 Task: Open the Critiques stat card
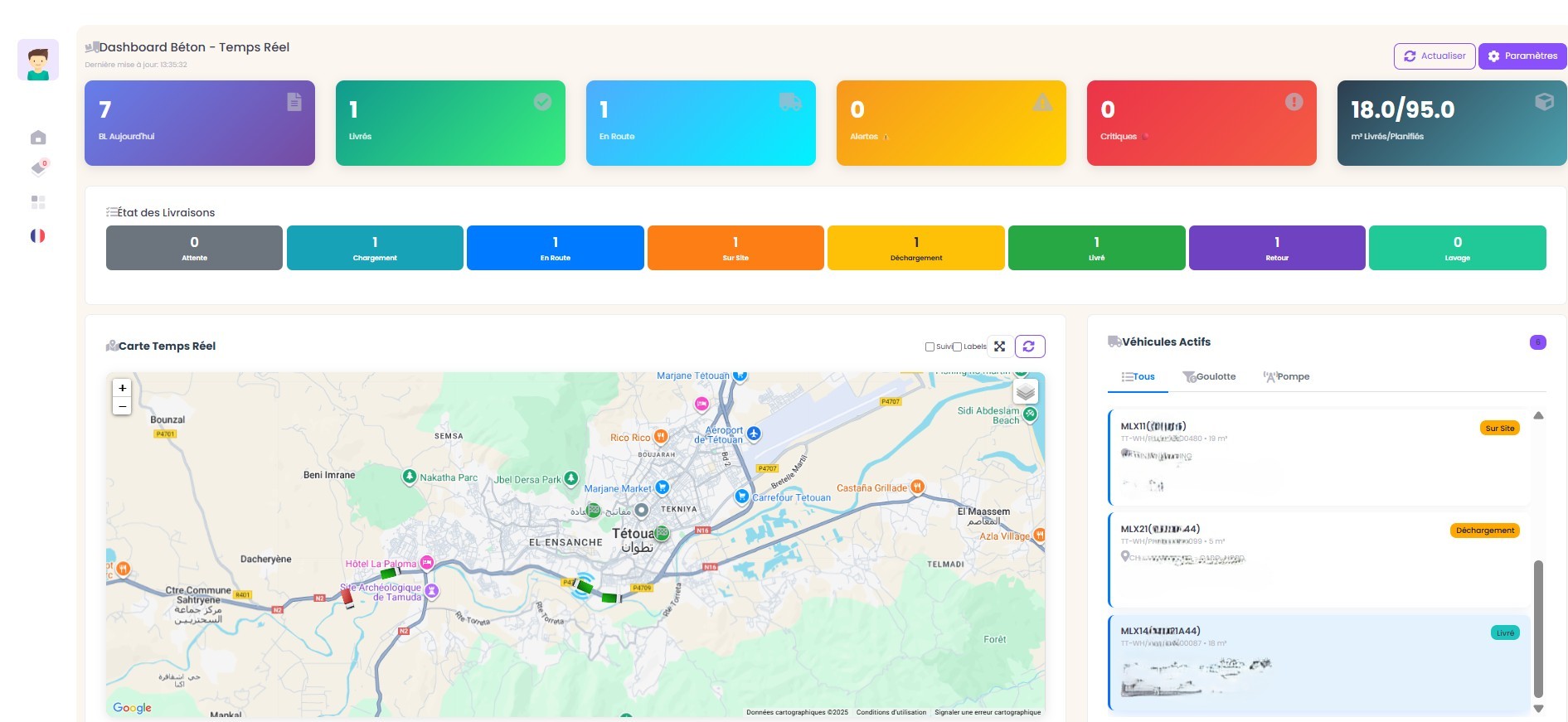click(1201, 123)
